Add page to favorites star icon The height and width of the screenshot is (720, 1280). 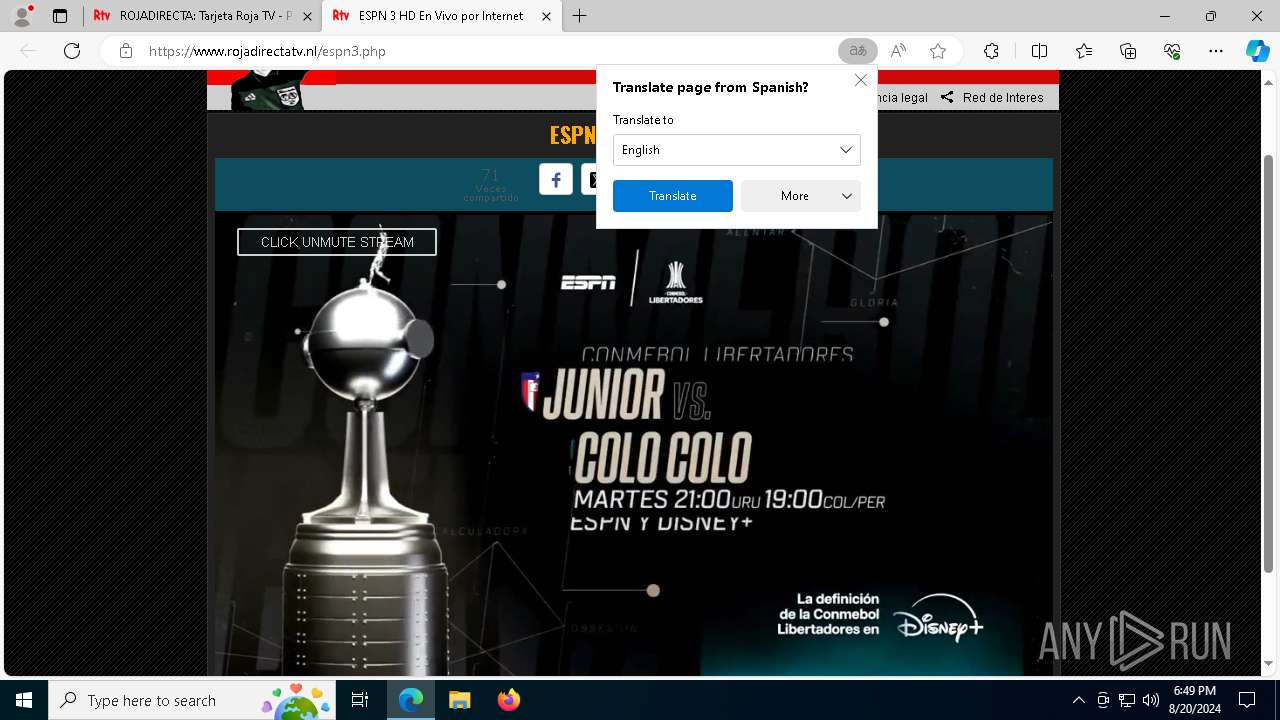pos(938,51)
